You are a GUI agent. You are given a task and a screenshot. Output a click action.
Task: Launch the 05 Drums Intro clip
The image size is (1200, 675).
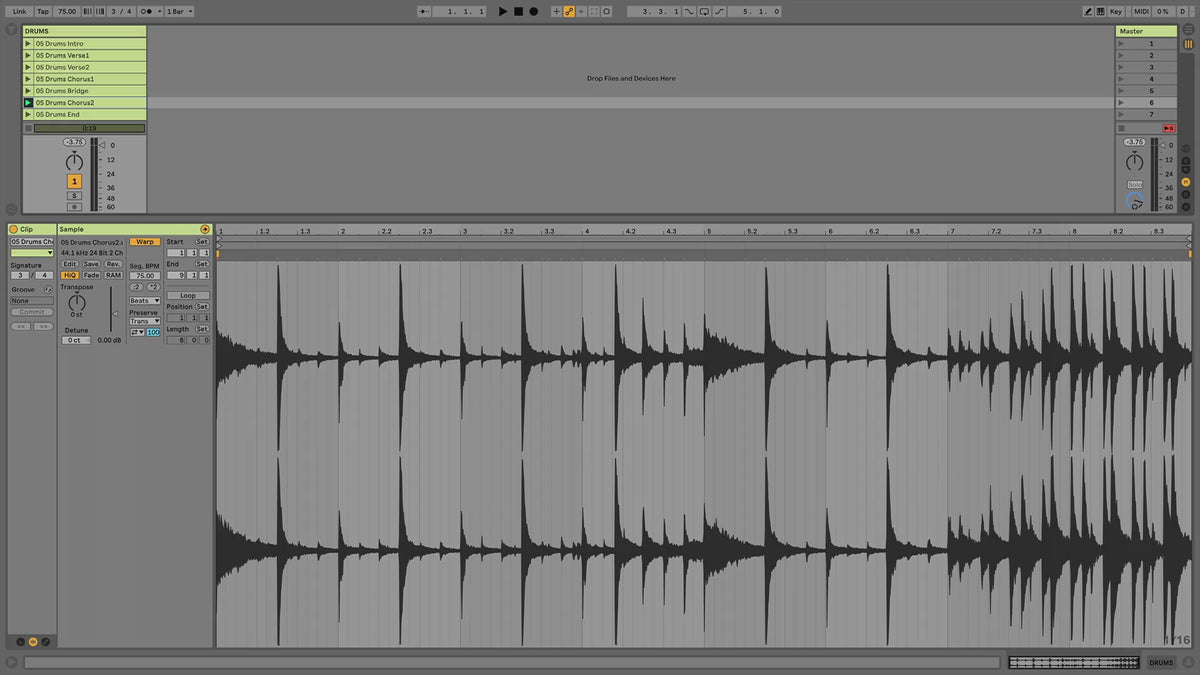pos(28,44)
